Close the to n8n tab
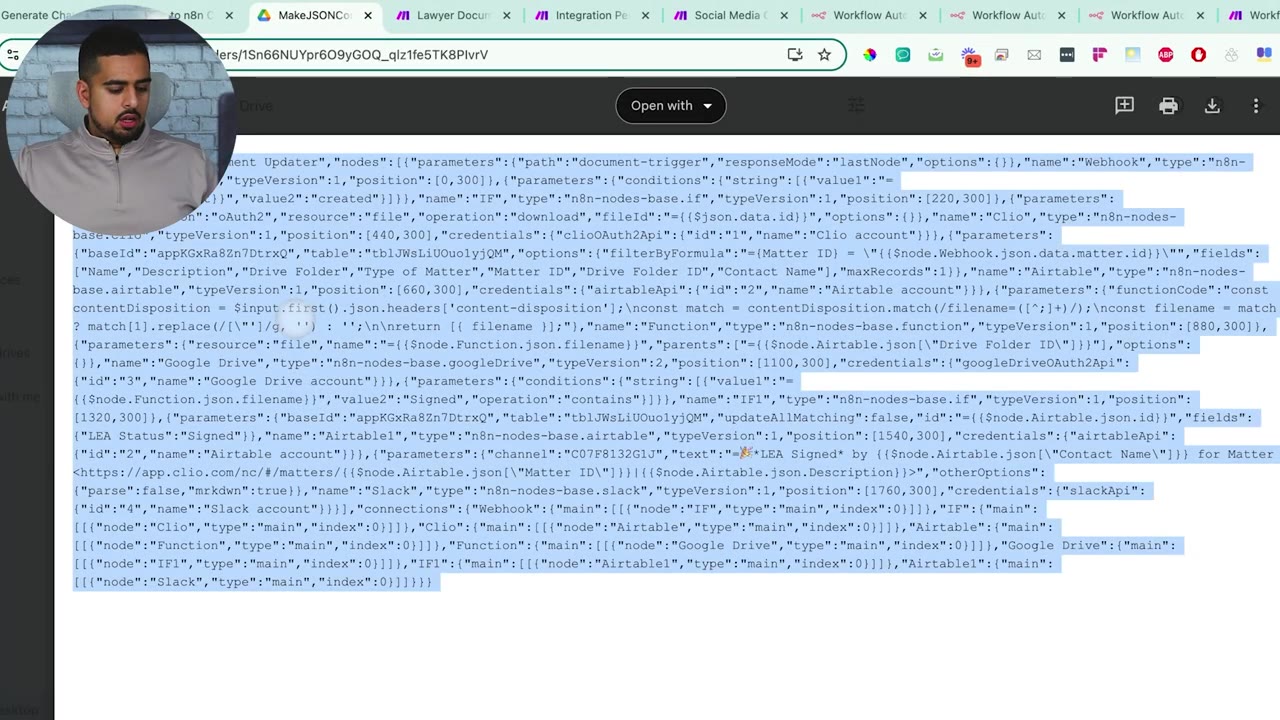 pyautogui.click(x=229, y=16)
